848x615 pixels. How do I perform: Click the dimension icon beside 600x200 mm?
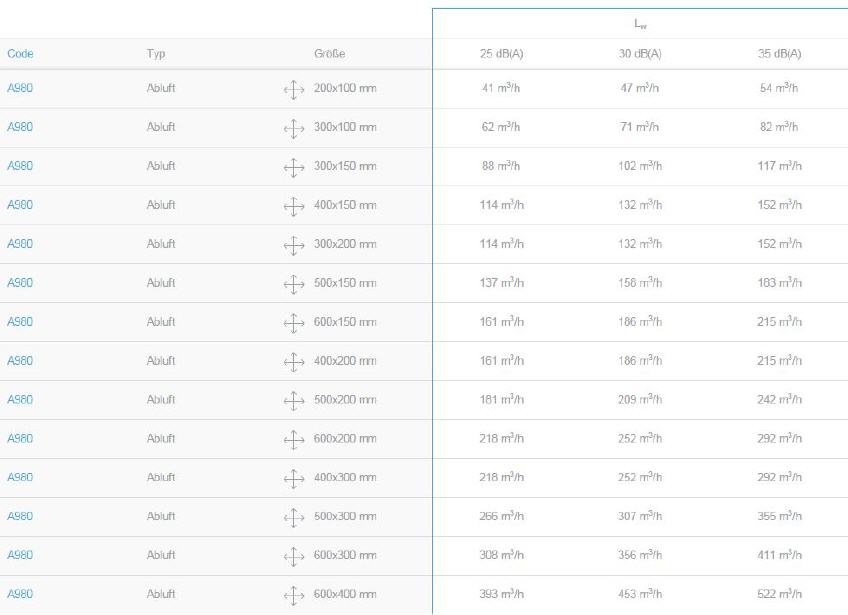[x=294, y=440]
